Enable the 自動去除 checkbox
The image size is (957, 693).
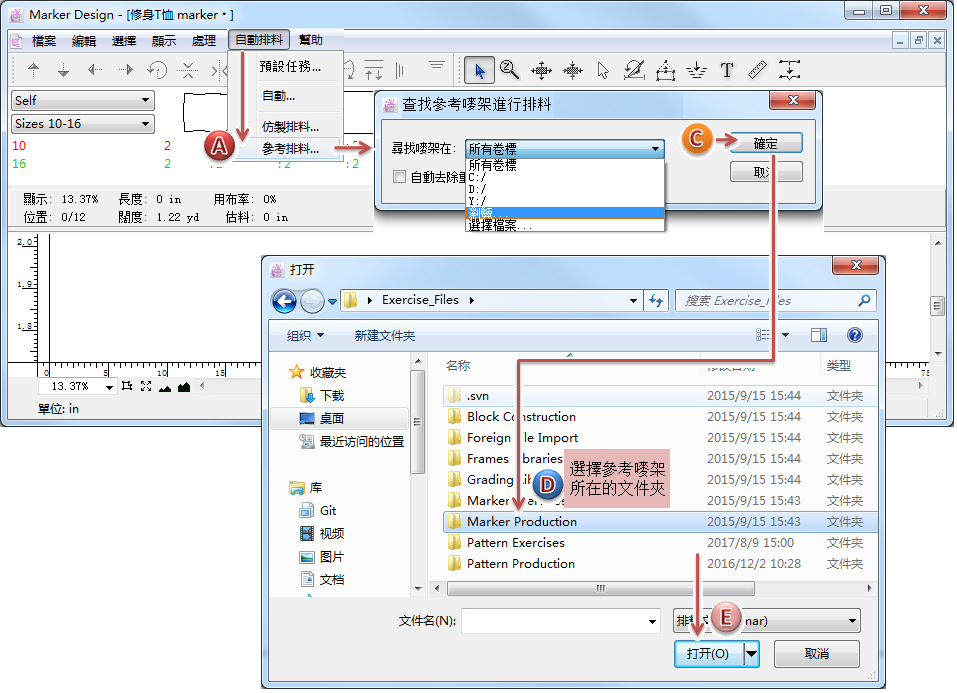coord(400,177)
